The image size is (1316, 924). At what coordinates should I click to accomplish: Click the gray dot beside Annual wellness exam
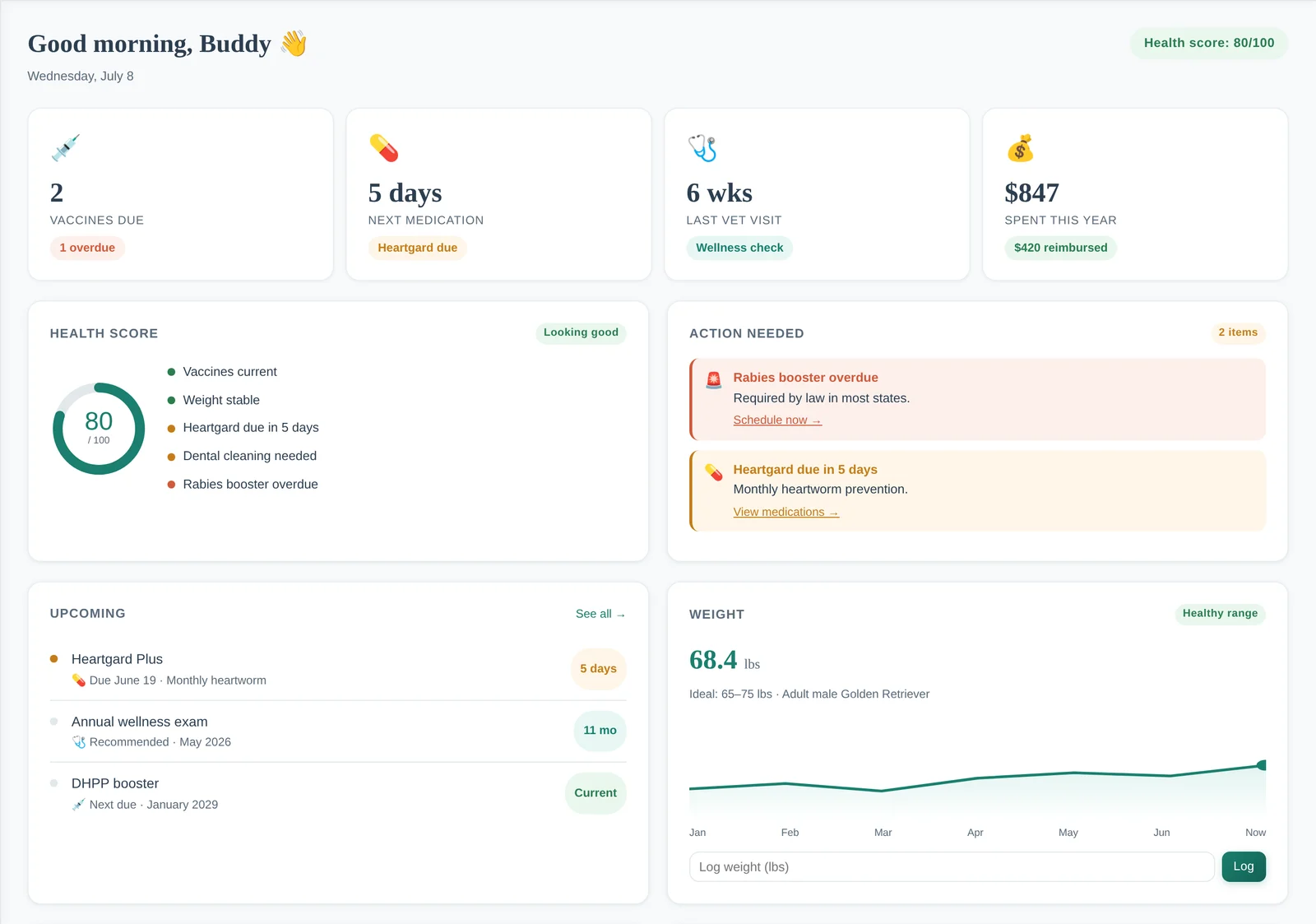pyautogui.click(x=54, y=722)
